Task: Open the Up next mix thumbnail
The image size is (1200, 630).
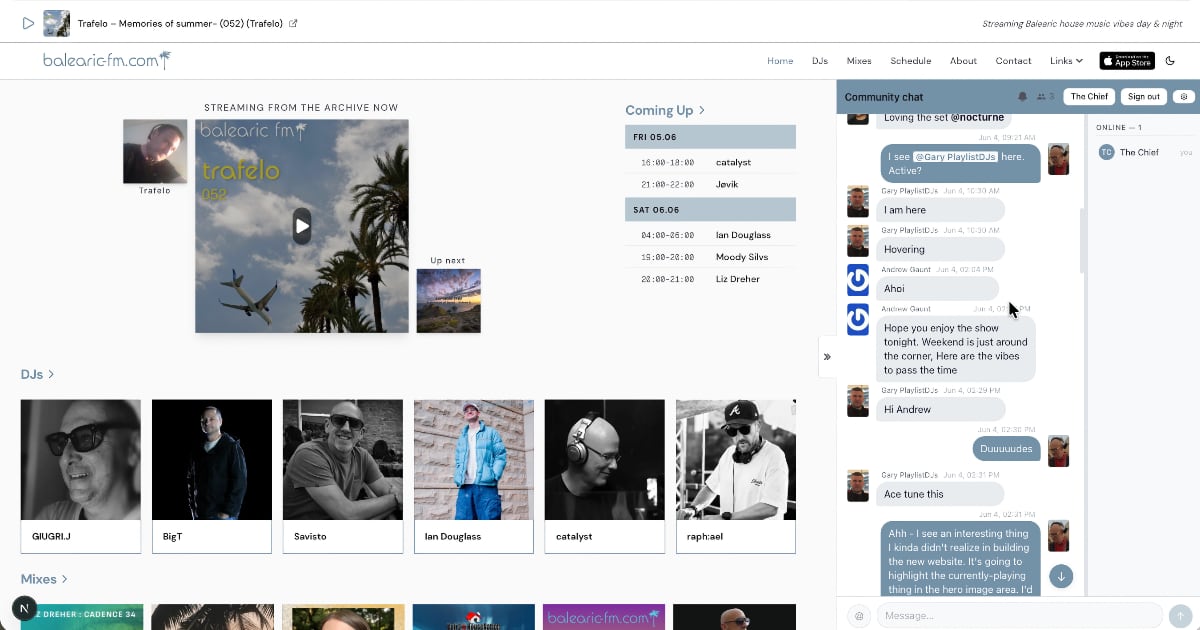Action: click(x=448, y=300)
